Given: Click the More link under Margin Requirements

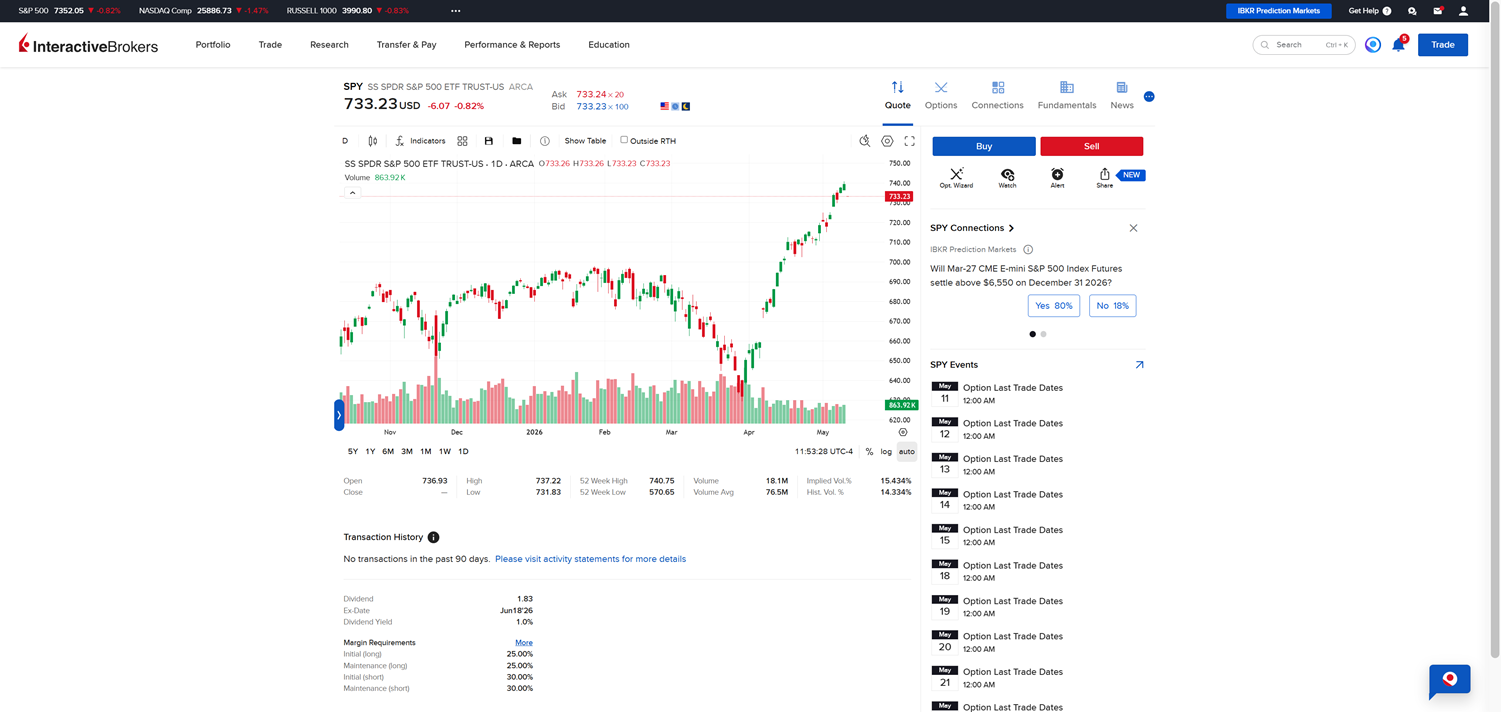Looking at the screenshot, I should (524, 643).
